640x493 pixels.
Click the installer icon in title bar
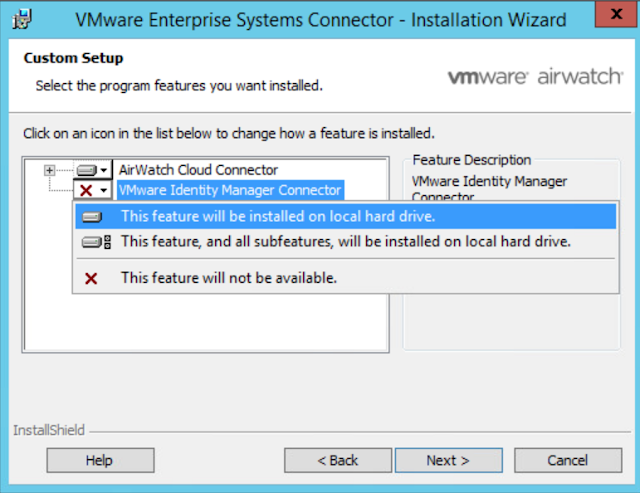coord(22,19)
